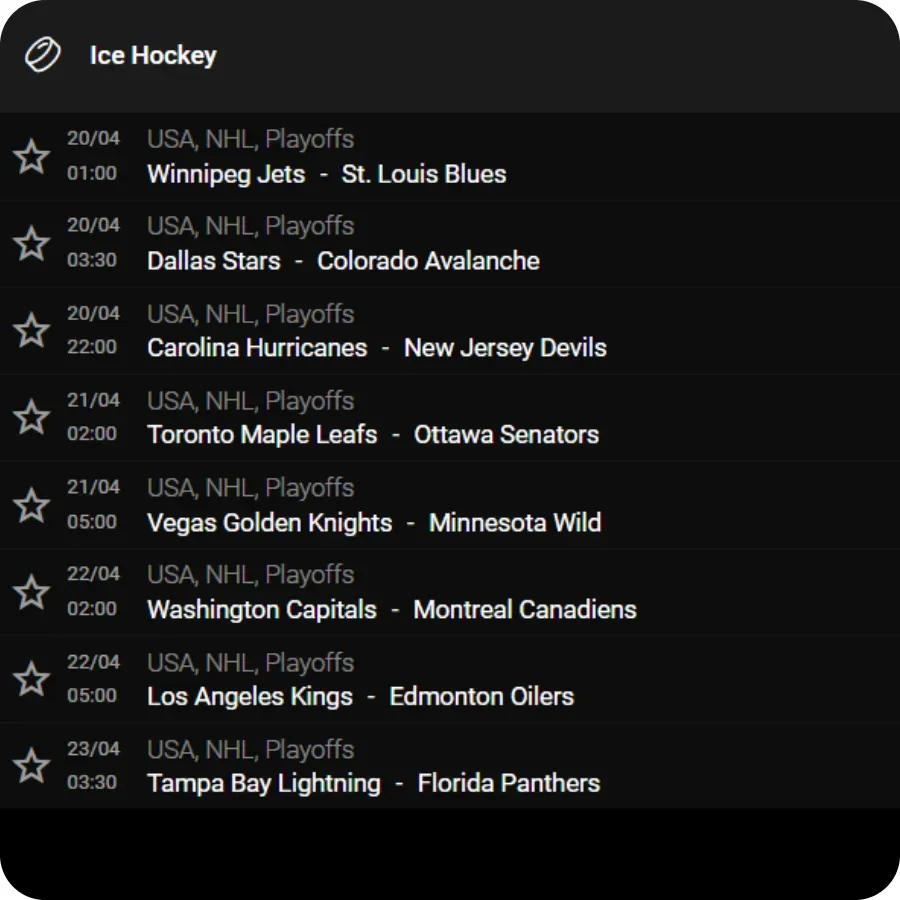Image resolution: width=900 pixels, height=900 pixels.
Task: Open Tampa Bay Lightning - Florida Panthers match
Action: [x=450, y=766]
